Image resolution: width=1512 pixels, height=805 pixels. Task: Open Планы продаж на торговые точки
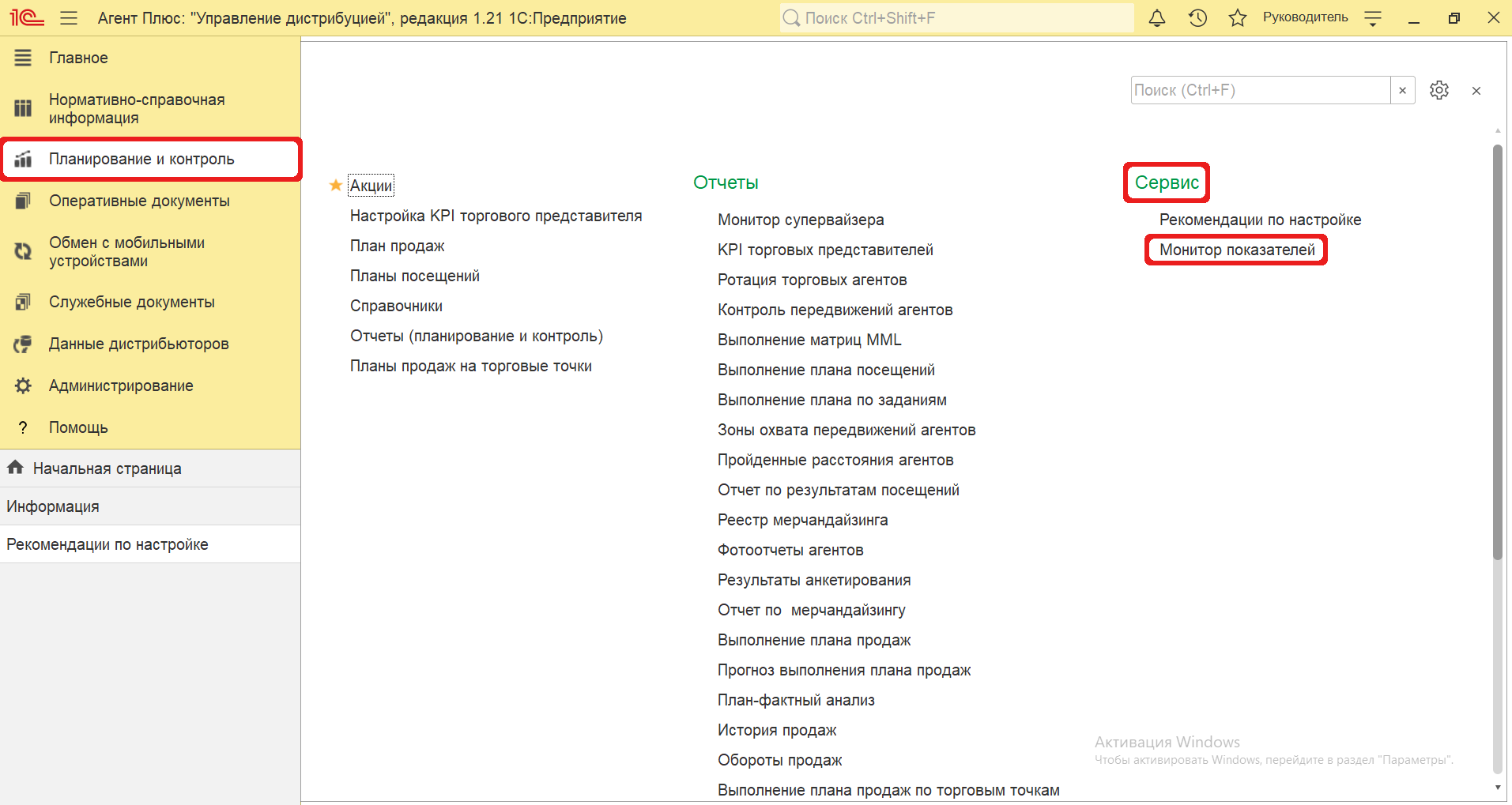pos(471,366)
